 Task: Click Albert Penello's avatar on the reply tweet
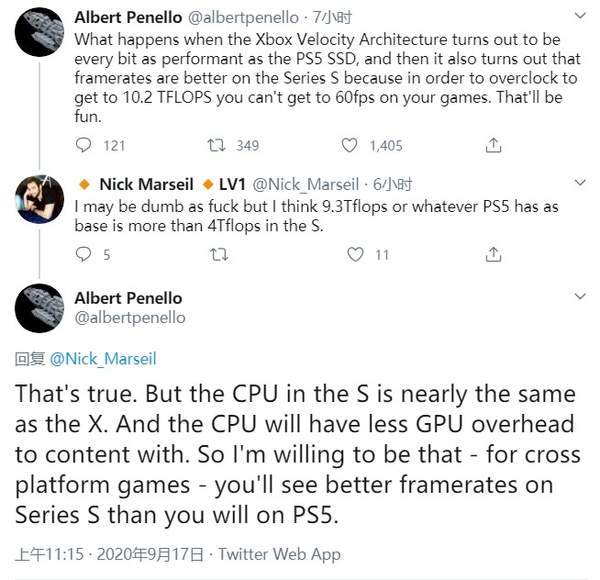(39, 308)
